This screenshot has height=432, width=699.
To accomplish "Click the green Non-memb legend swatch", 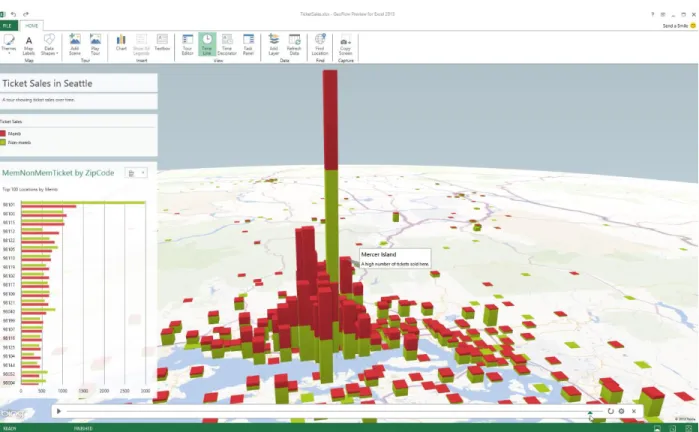I will tap(3, 142).
